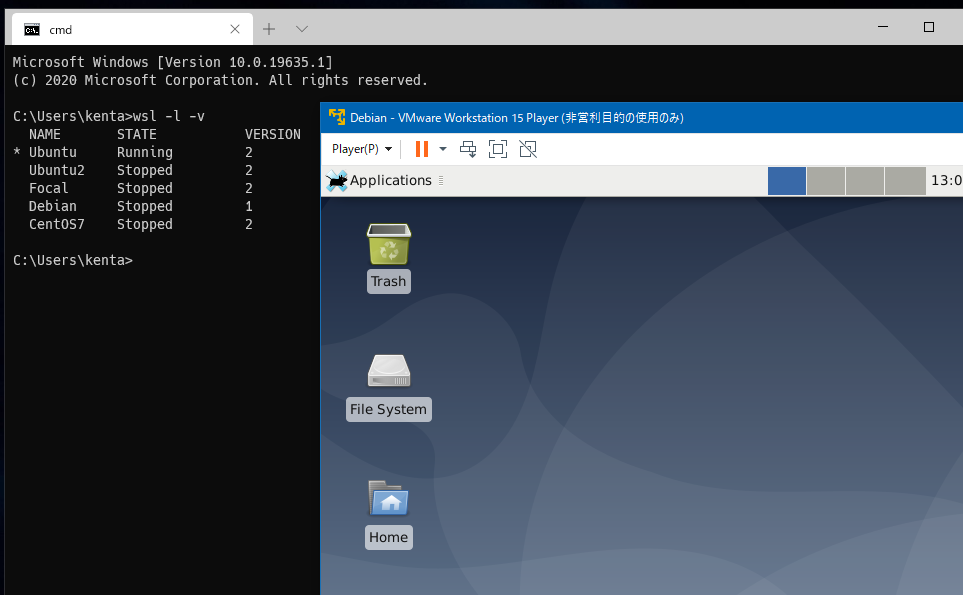Click the STATE column header

[x=137, y=134]
